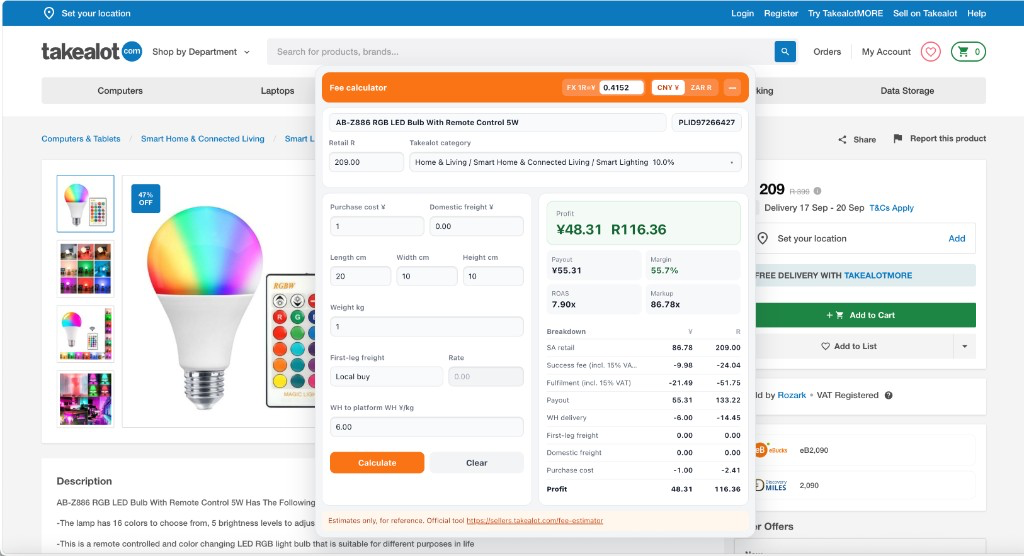Open the Data Storage tab

907,91
